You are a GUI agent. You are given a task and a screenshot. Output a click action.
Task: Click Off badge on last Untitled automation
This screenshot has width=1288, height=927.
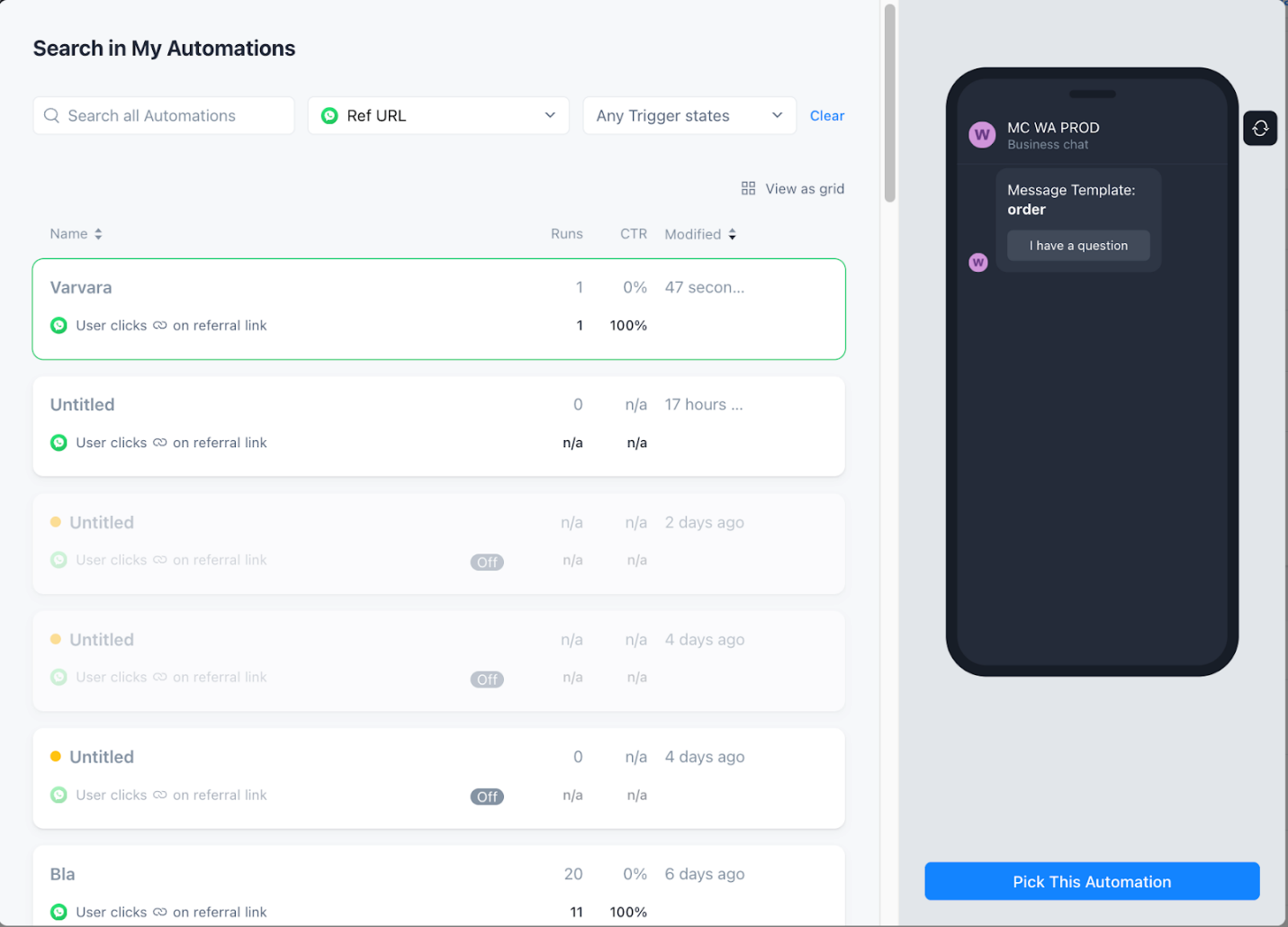487,796
